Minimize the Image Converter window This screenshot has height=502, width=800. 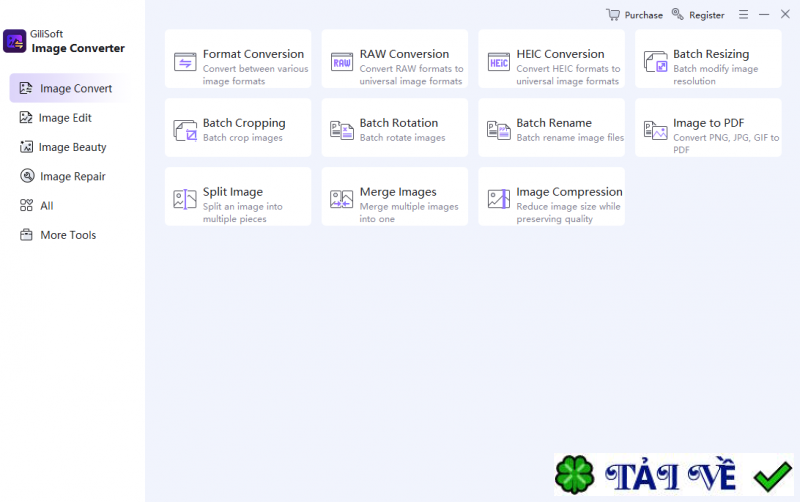(x=764, y=14)
